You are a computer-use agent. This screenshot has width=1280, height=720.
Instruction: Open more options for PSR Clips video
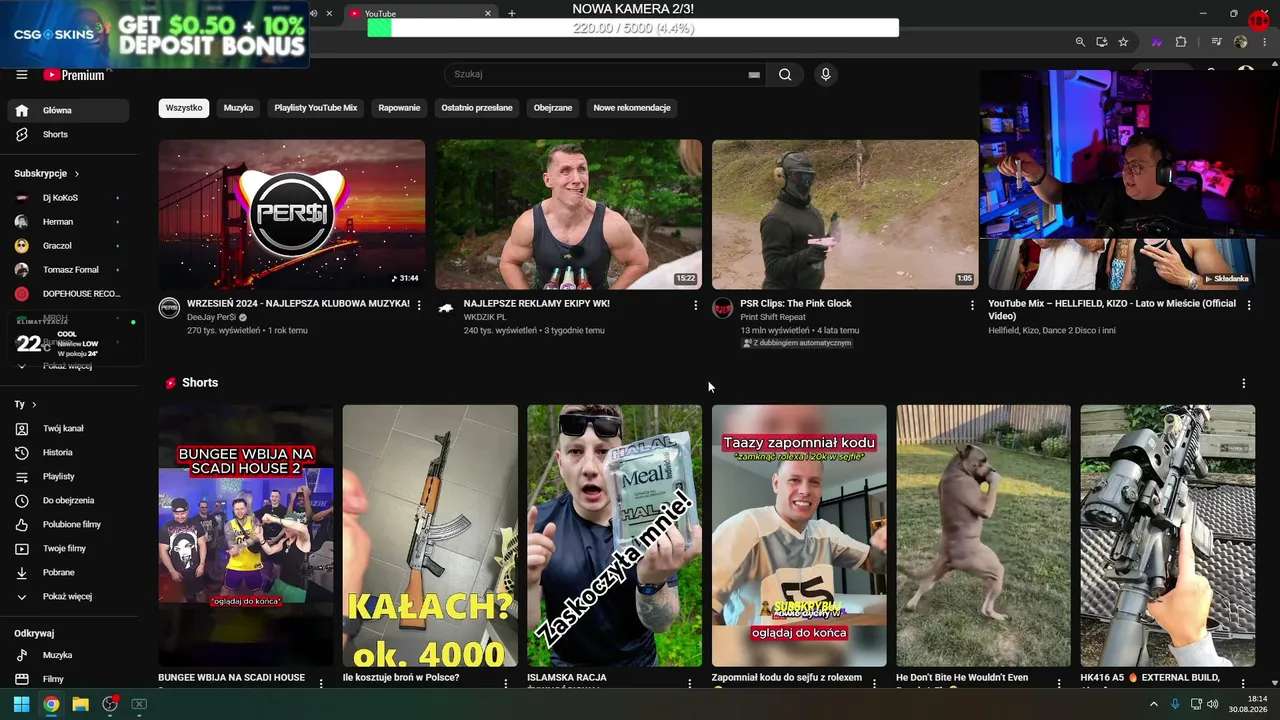click(972, 305)
